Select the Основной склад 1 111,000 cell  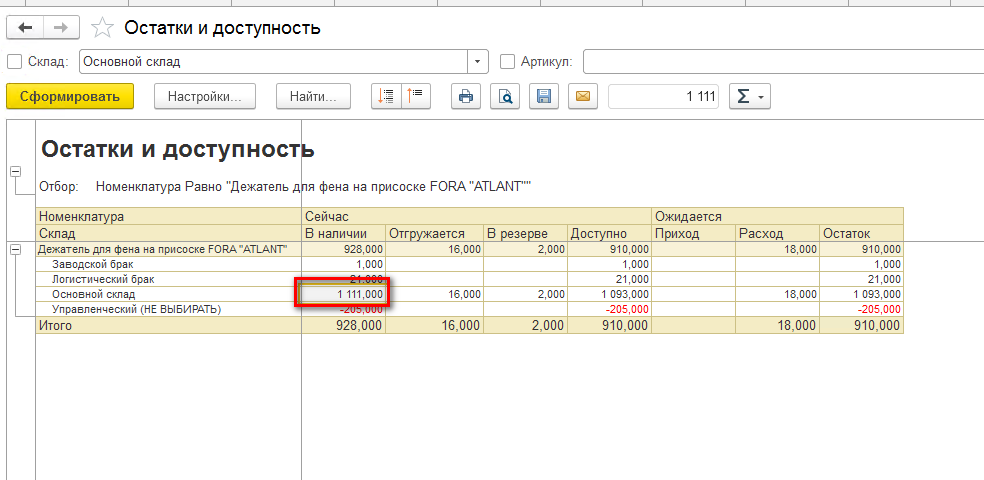pyautogui.click(x=345, y=295)
